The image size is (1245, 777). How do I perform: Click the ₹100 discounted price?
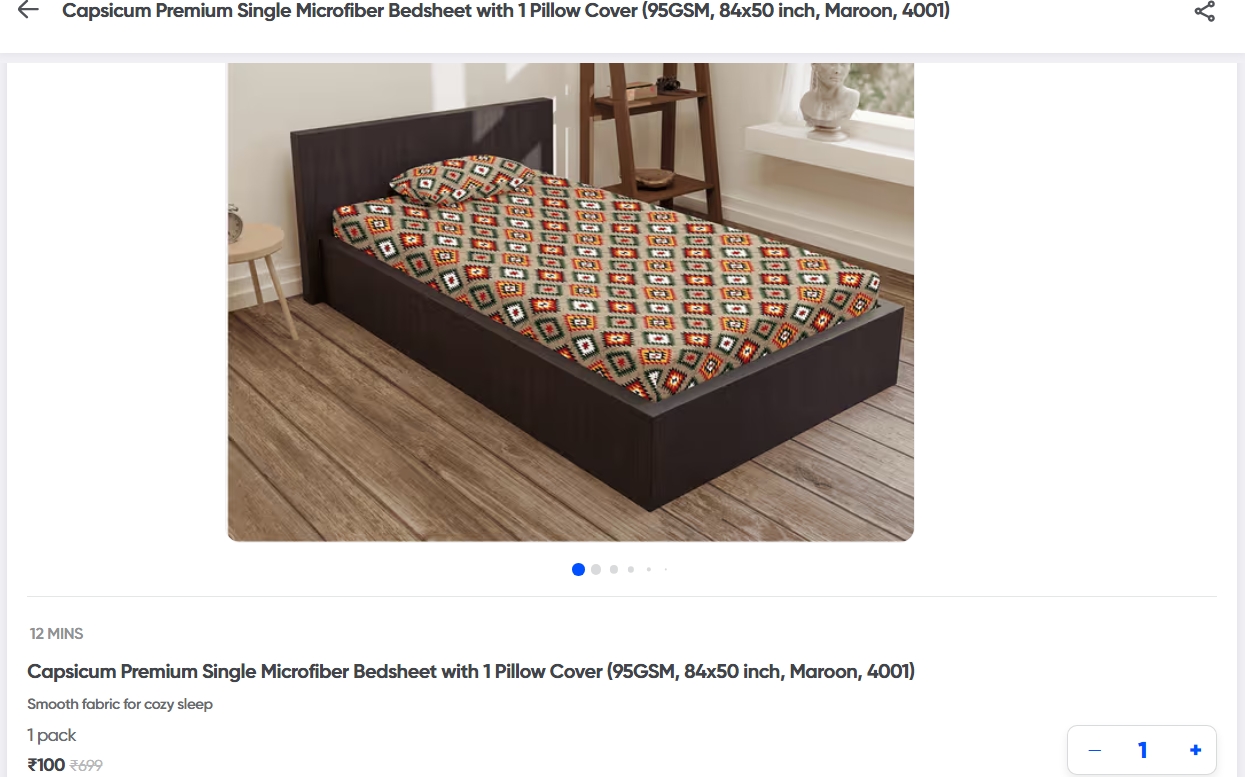pyautogui.click(x=46, y=765)
